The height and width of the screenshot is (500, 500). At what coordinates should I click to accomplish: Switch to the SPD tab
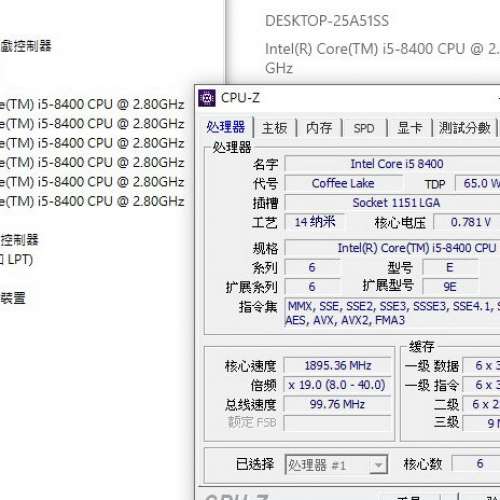(x=364, y=128)
